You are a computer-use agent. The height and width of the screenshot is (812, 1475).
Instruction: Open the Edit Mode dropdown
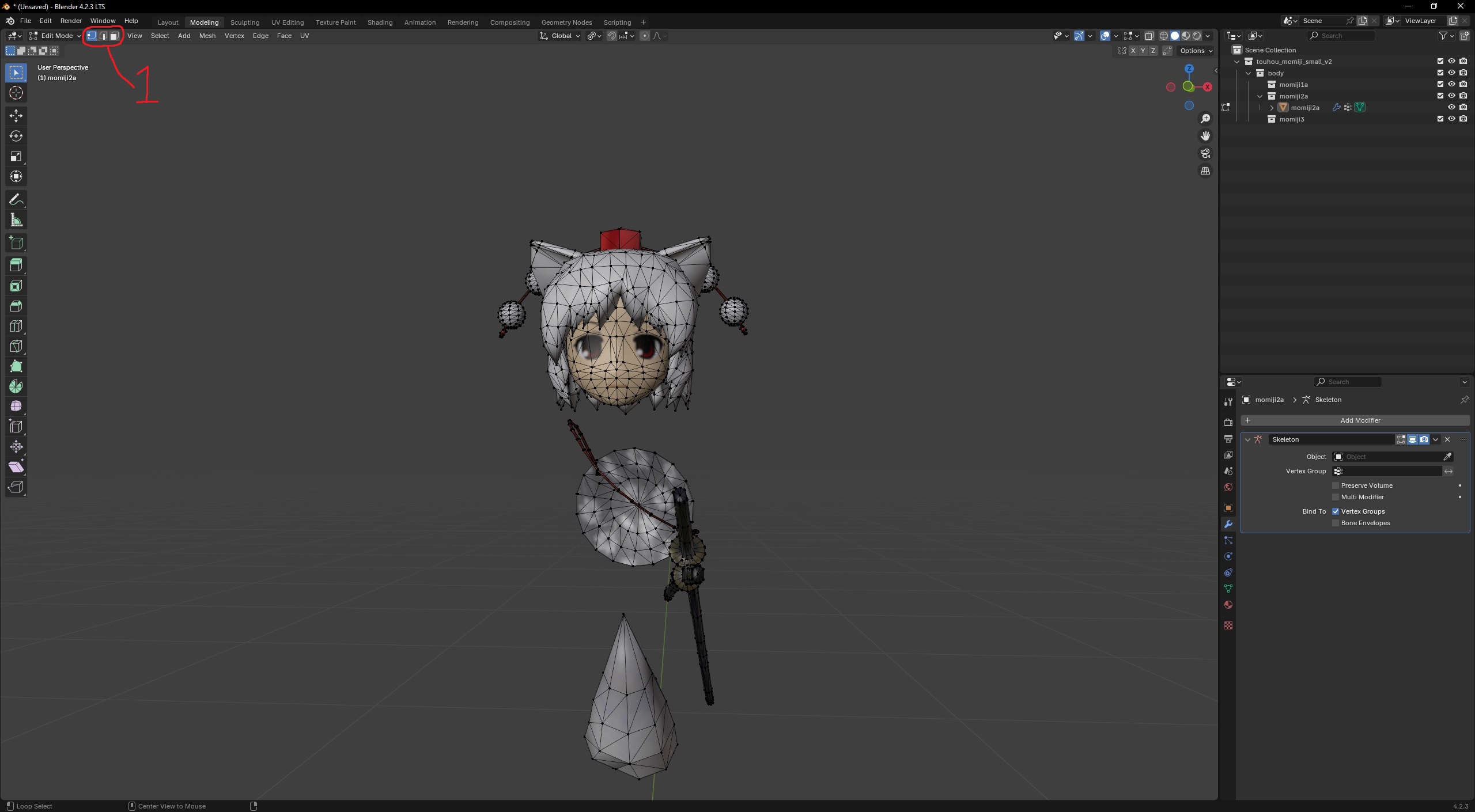[x=55, y=36]
